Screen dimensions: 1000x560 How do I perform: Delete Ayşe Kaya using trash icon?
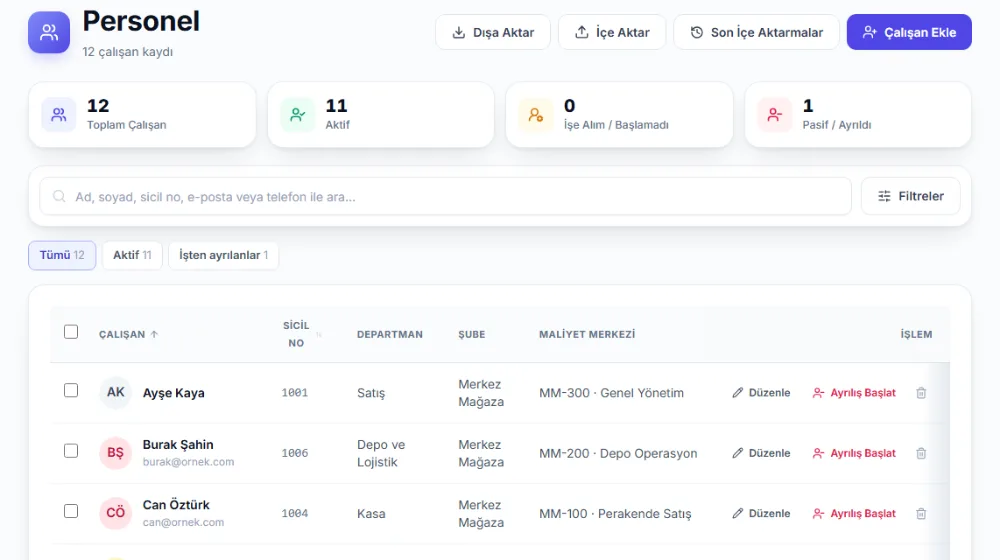[921, 393]
